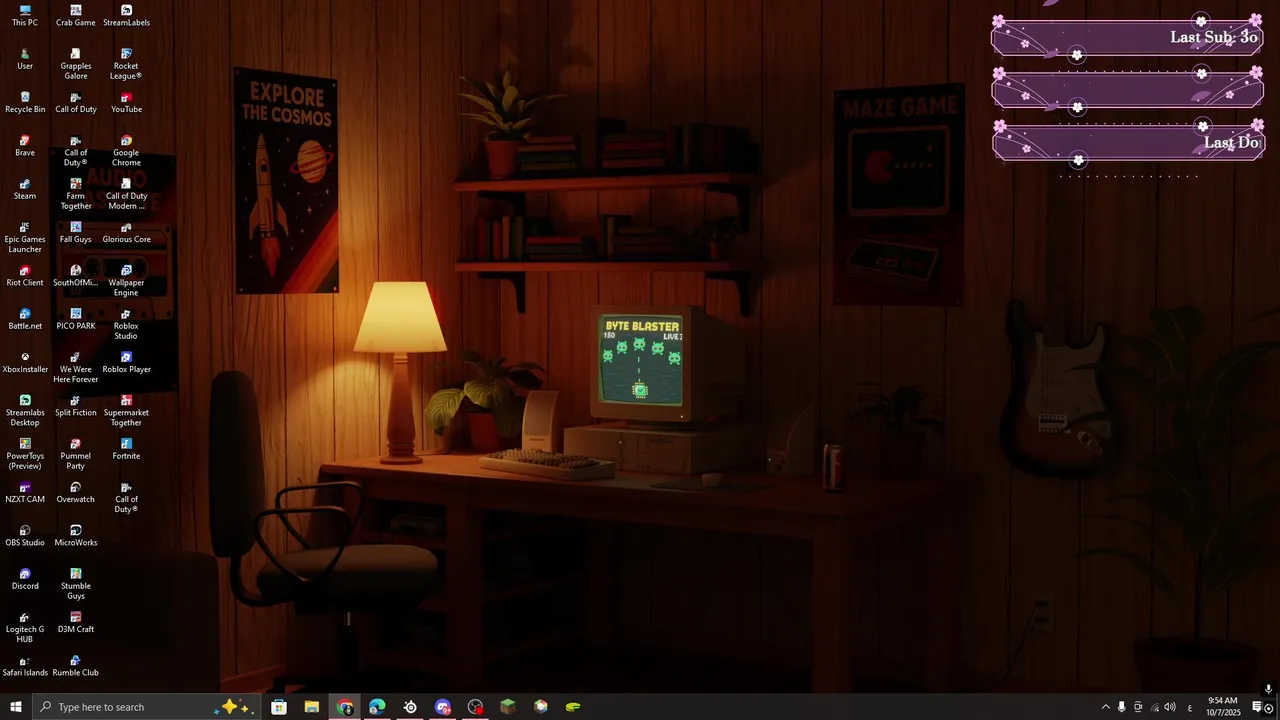Image resolution: width=1280 pixels, height=720 pixels.
Task: Click the taskbar search box
Action: [147, 707]
